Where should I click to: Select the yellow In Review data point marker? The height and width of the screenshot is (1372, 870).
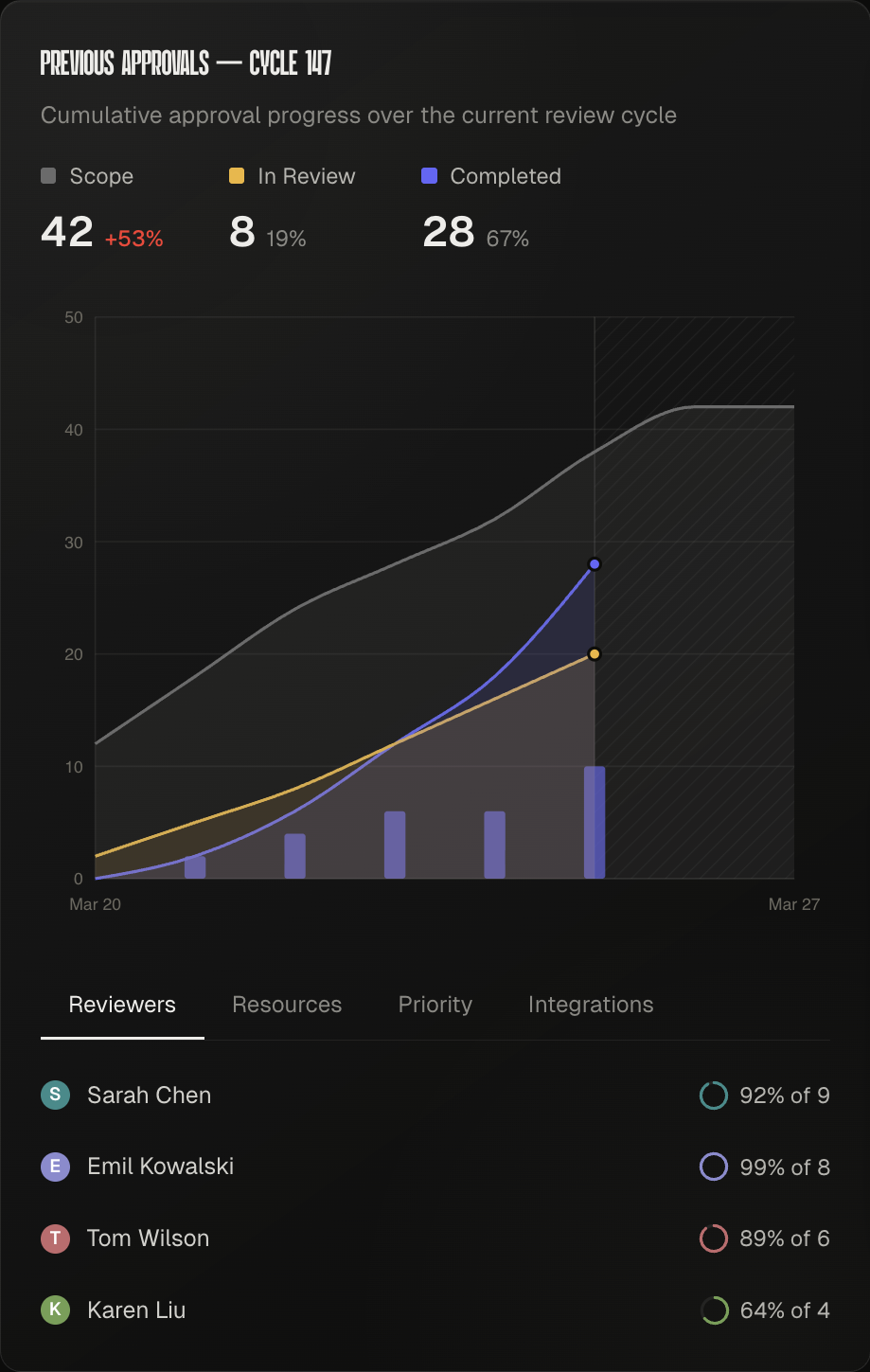[594, 653]
